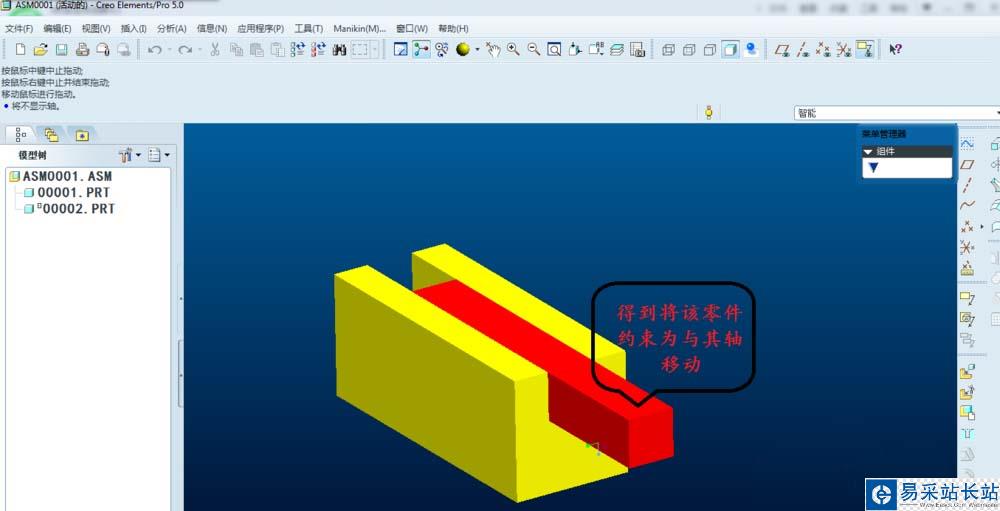The width and height of the screenshot is (1000, 511).
Task: Switch display to Wireframe
Action: (x=668, y=49)
